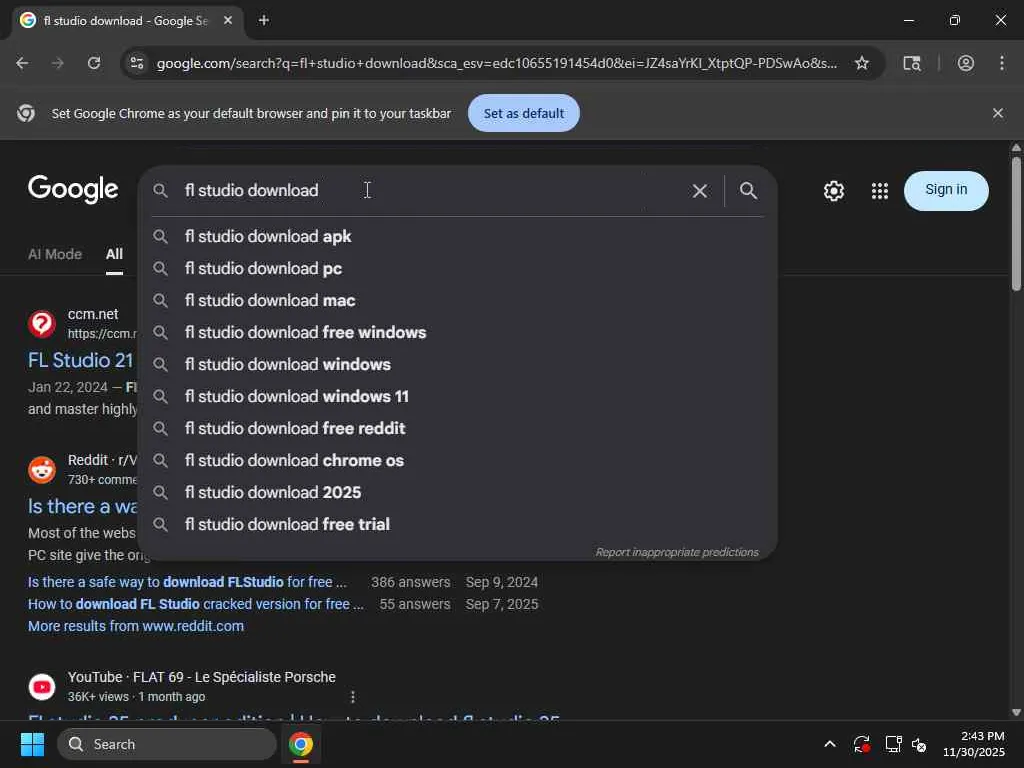The width and height of the screenshot is (1024, 768).
Task: Select suggestion fl studio download pc
Action: coord(457,268)
